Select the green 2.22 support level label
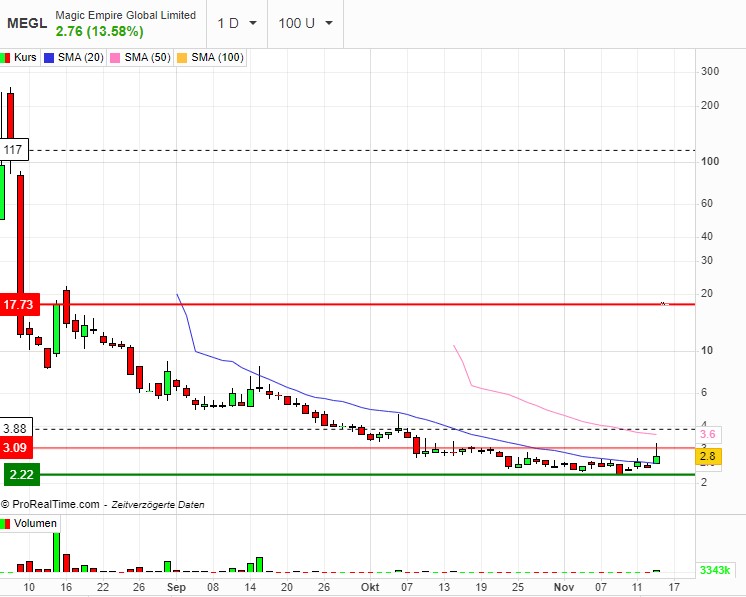This screenshot has width=746, height=597. point(21,474)
